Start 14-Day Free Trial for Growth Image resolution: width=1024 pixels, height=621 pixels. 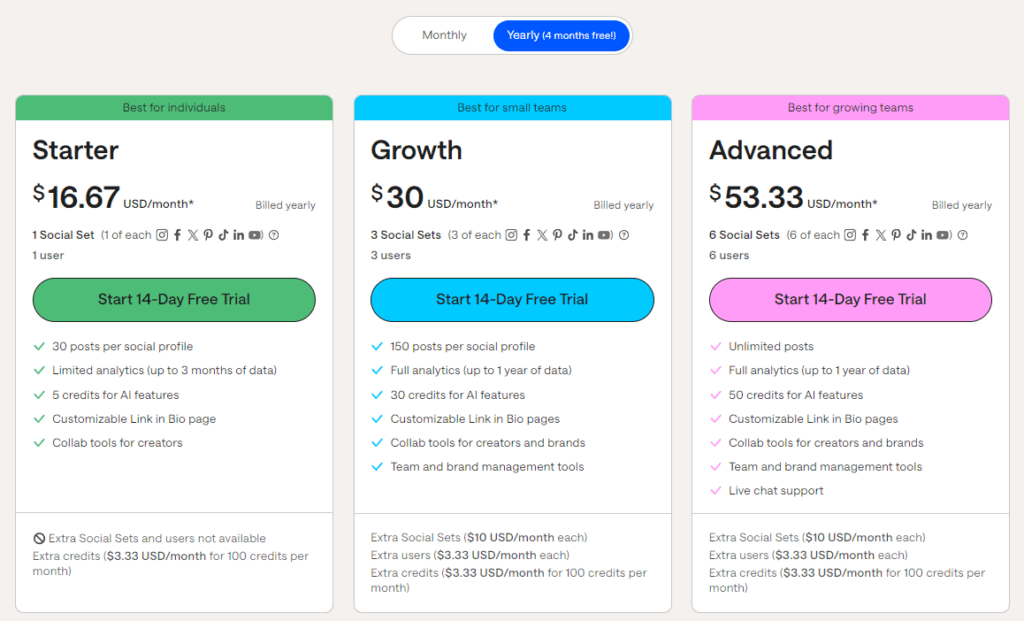click(512, 300)
